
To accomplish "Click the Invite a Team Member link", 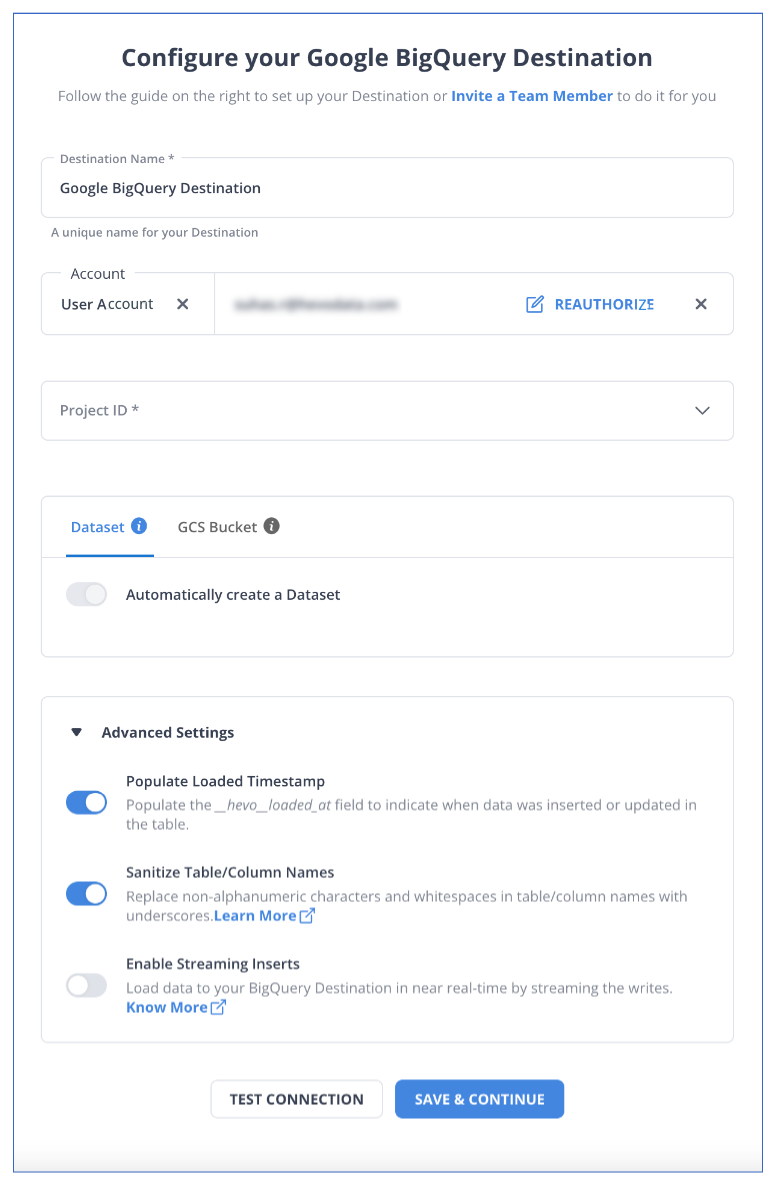I will coord(531,95).
